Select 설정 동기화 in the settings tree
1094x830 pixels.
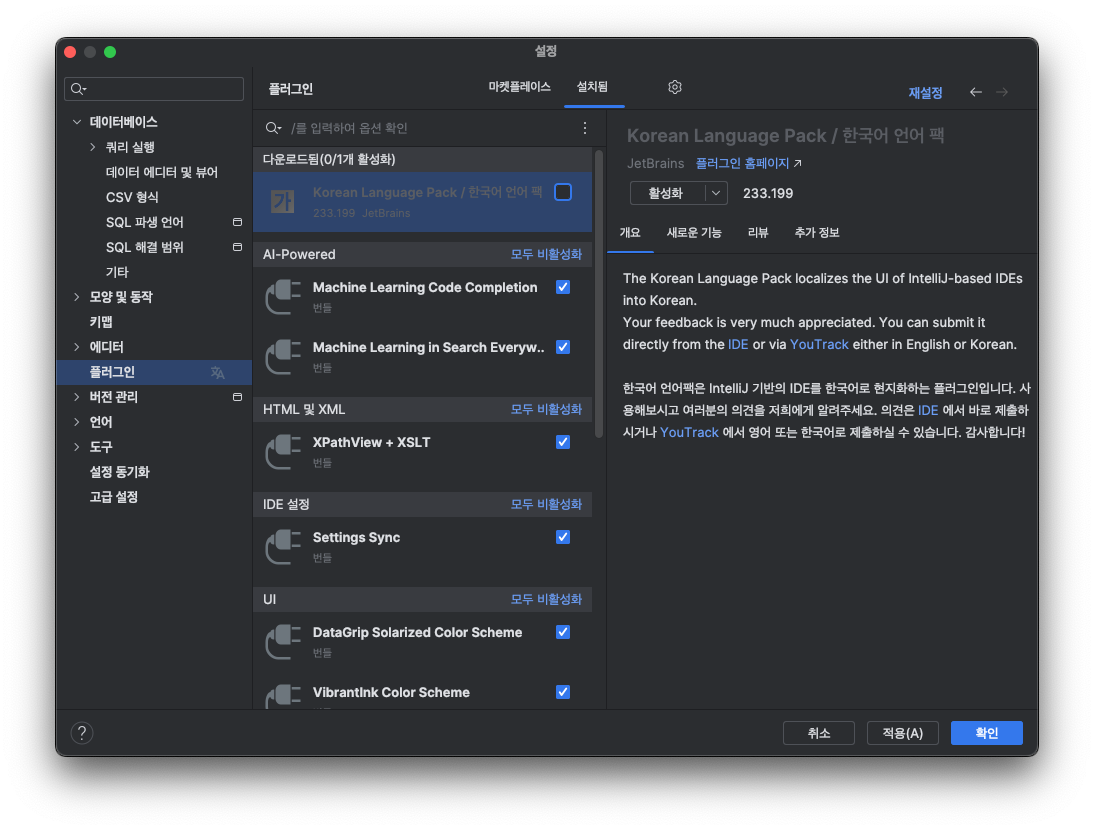coord(119,472)
